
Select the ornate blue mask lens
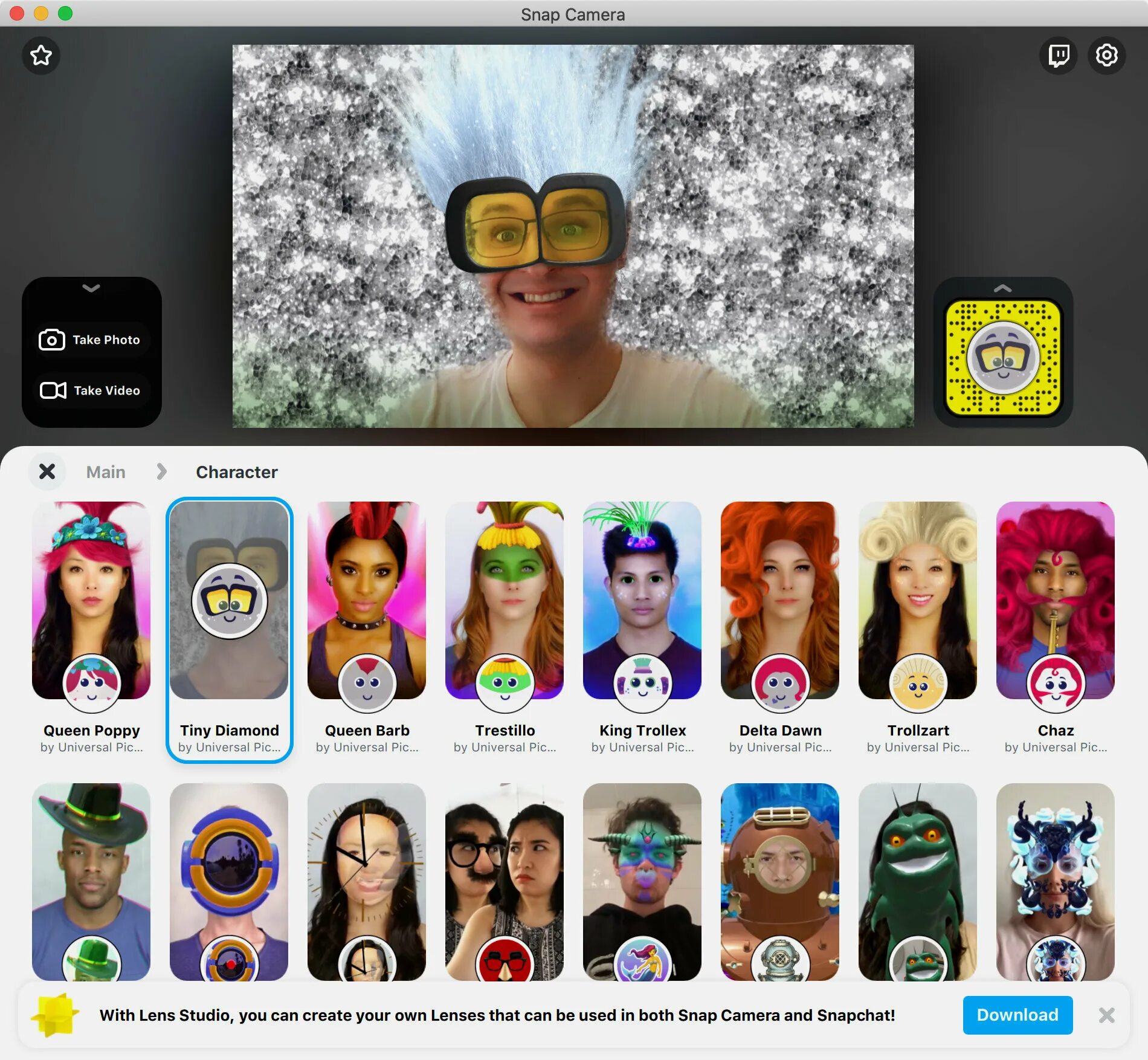pyautogui.click(x=1056, y=882)
